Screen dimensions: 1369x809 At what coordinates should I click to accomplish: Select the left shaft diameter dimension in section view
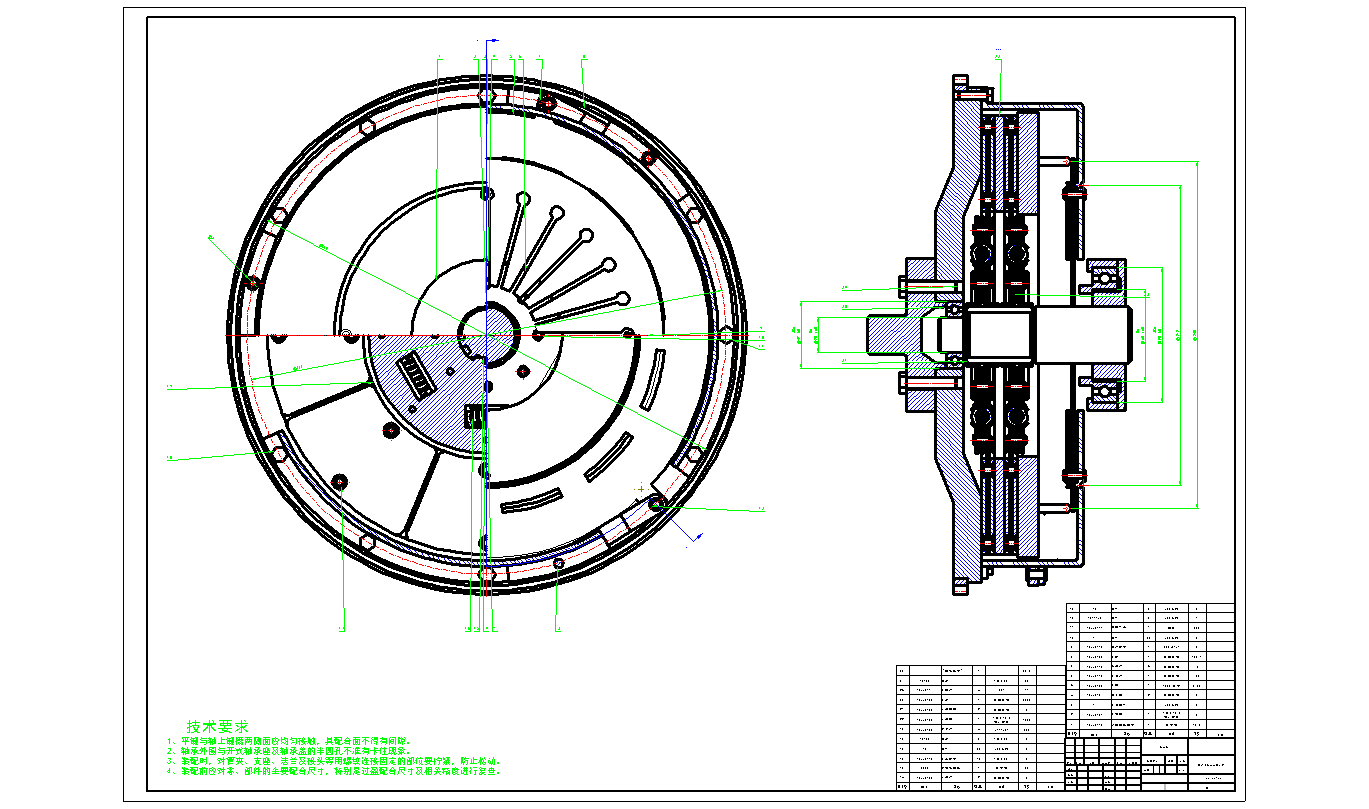pos(818,335)
